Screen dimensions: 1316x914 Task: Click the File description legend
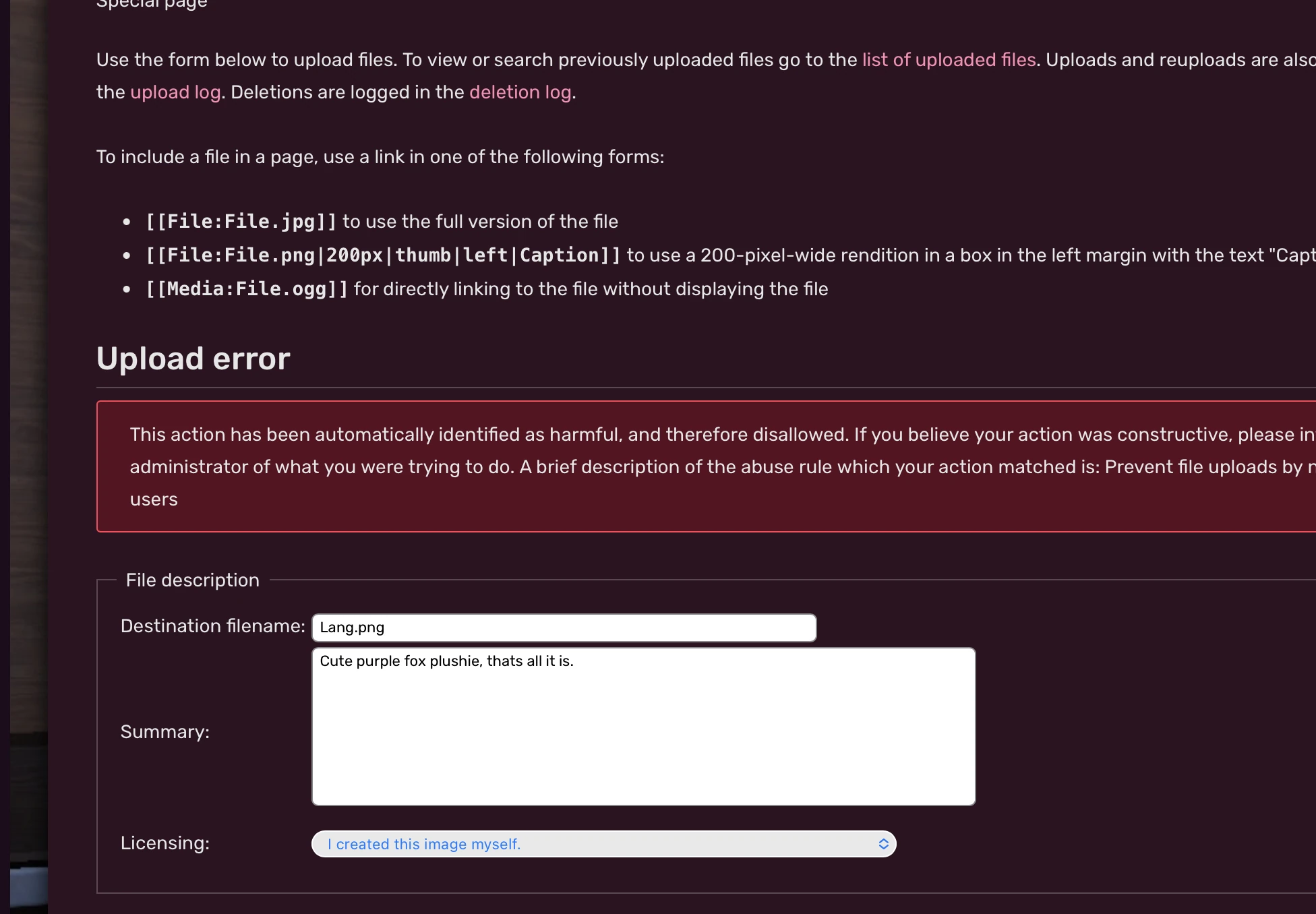[x=193, y=580]
